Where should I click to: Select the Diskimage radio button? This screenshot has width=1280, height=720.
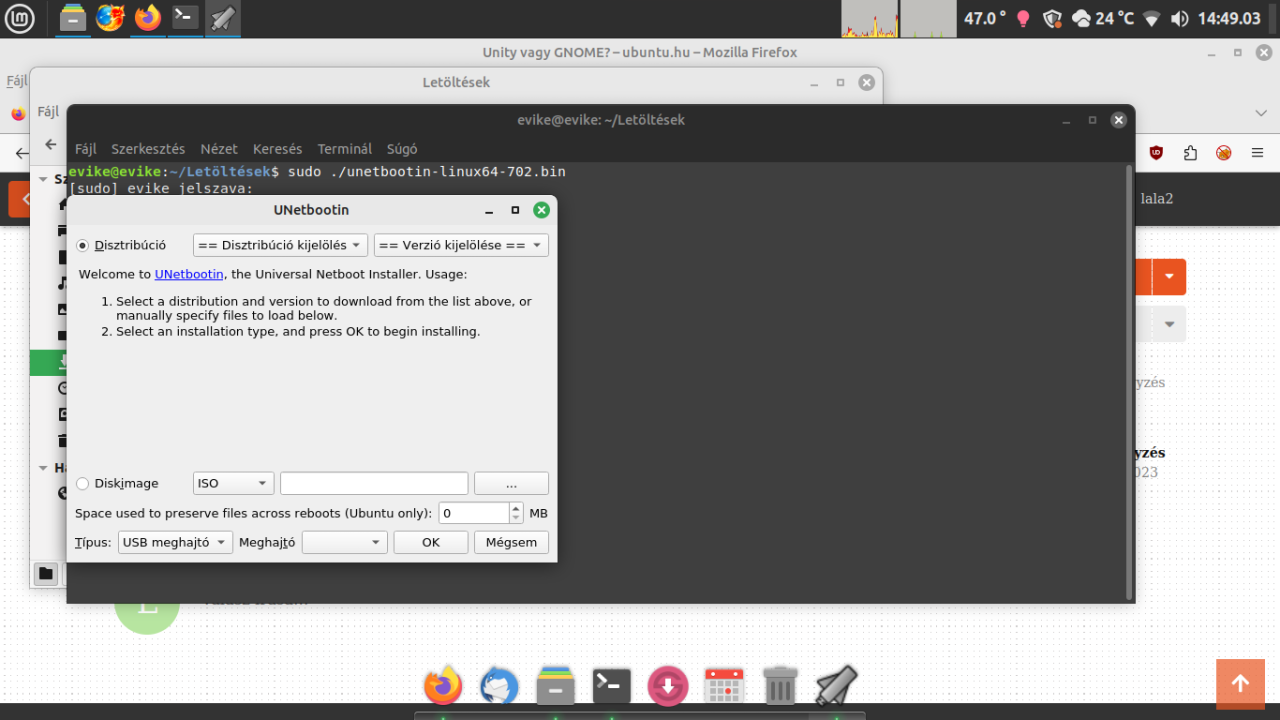coord(83,483)
